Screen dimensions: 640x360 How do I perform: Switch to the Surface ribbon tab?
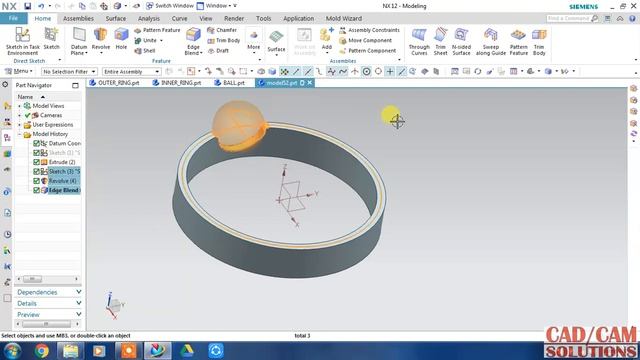(116, 18)
